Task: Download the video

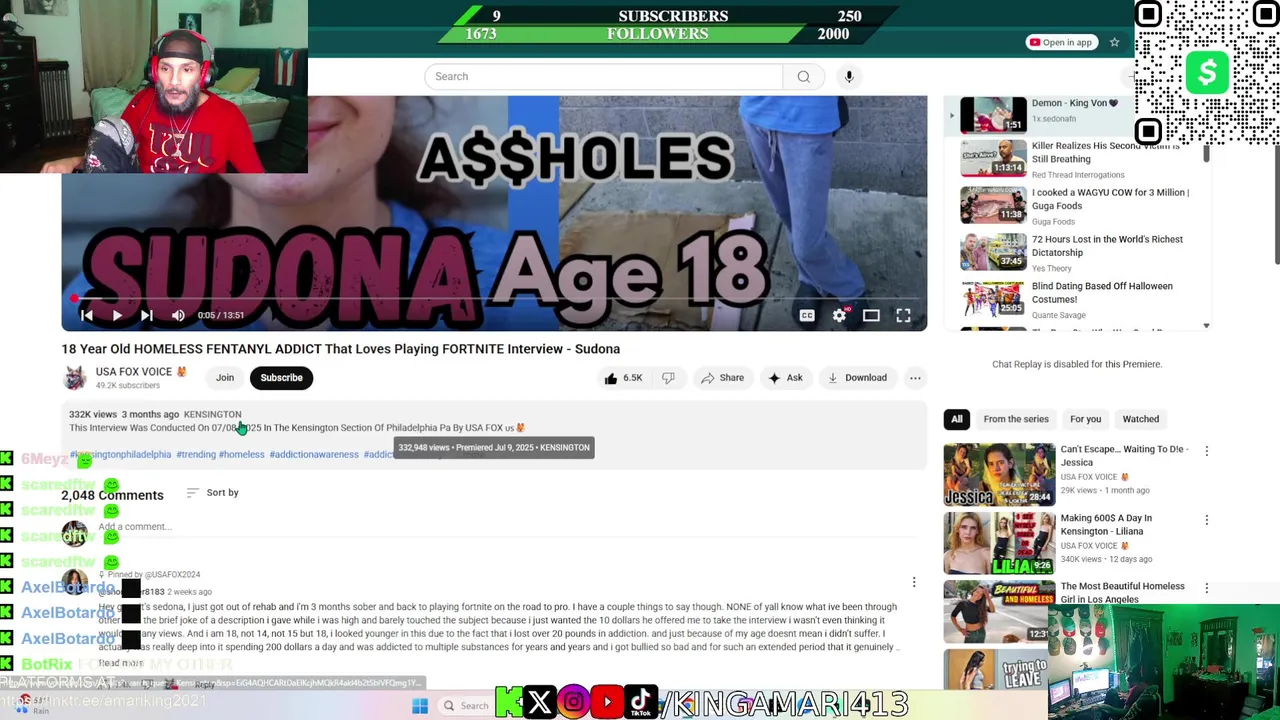Action: click(x=857, y=378)
